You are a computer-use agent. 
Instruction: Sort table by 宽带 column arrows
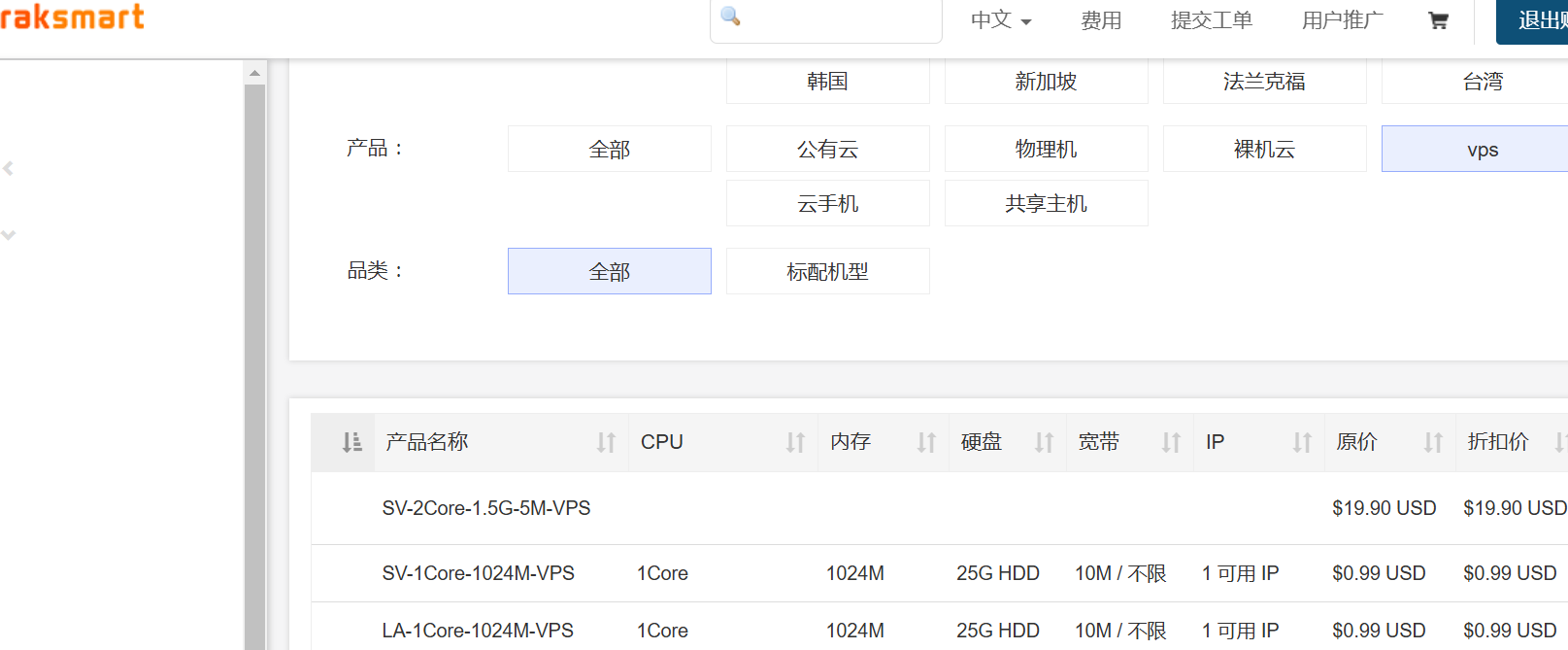(x=1171, y=443)
